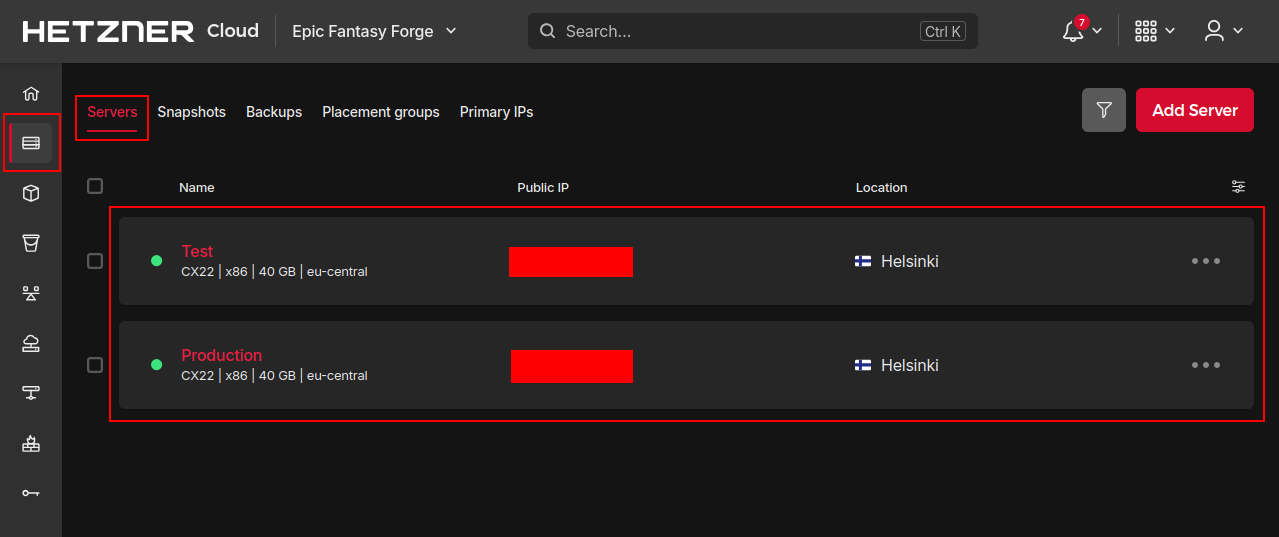This screenshot has height=537, width=1279.
Task: Expand the apps grid dropdown chevron
Action: click(x=1170, y=31)
